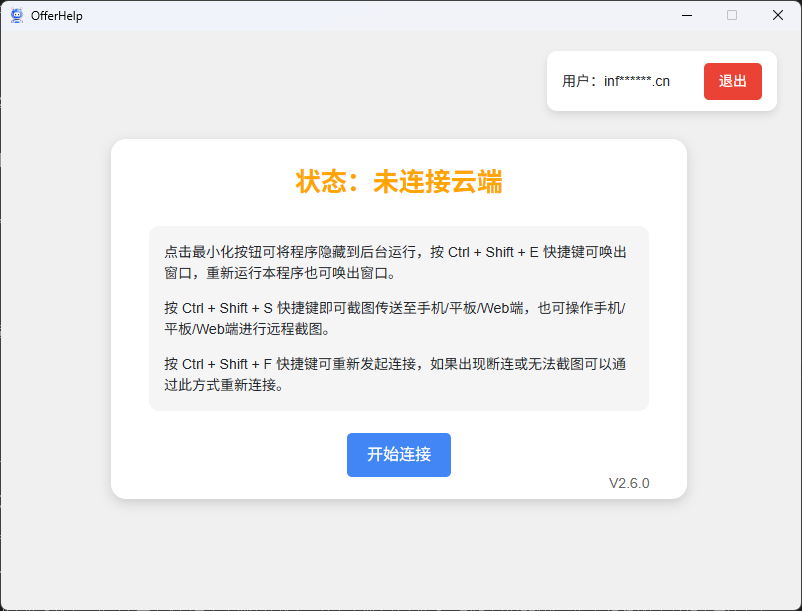
Task: Click the OfferHelp robot icon in title bar
Action: click(x=16, y=15)
